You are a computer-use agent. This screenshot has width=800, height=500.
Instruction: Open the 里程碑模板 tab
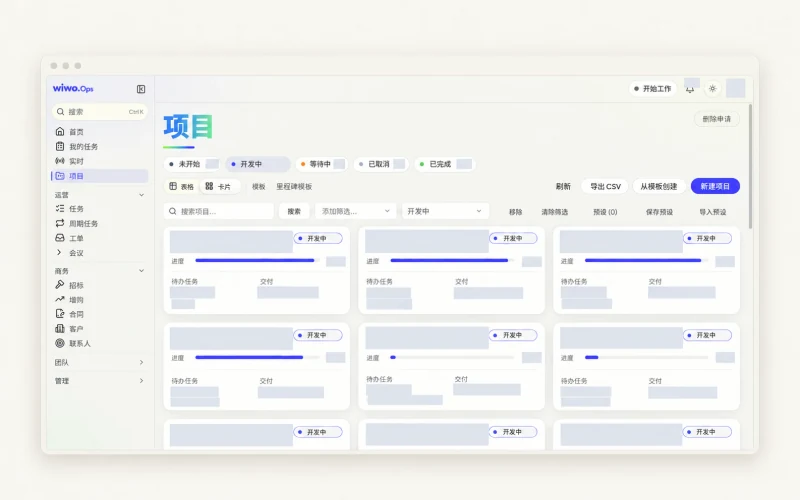(294, 187)
